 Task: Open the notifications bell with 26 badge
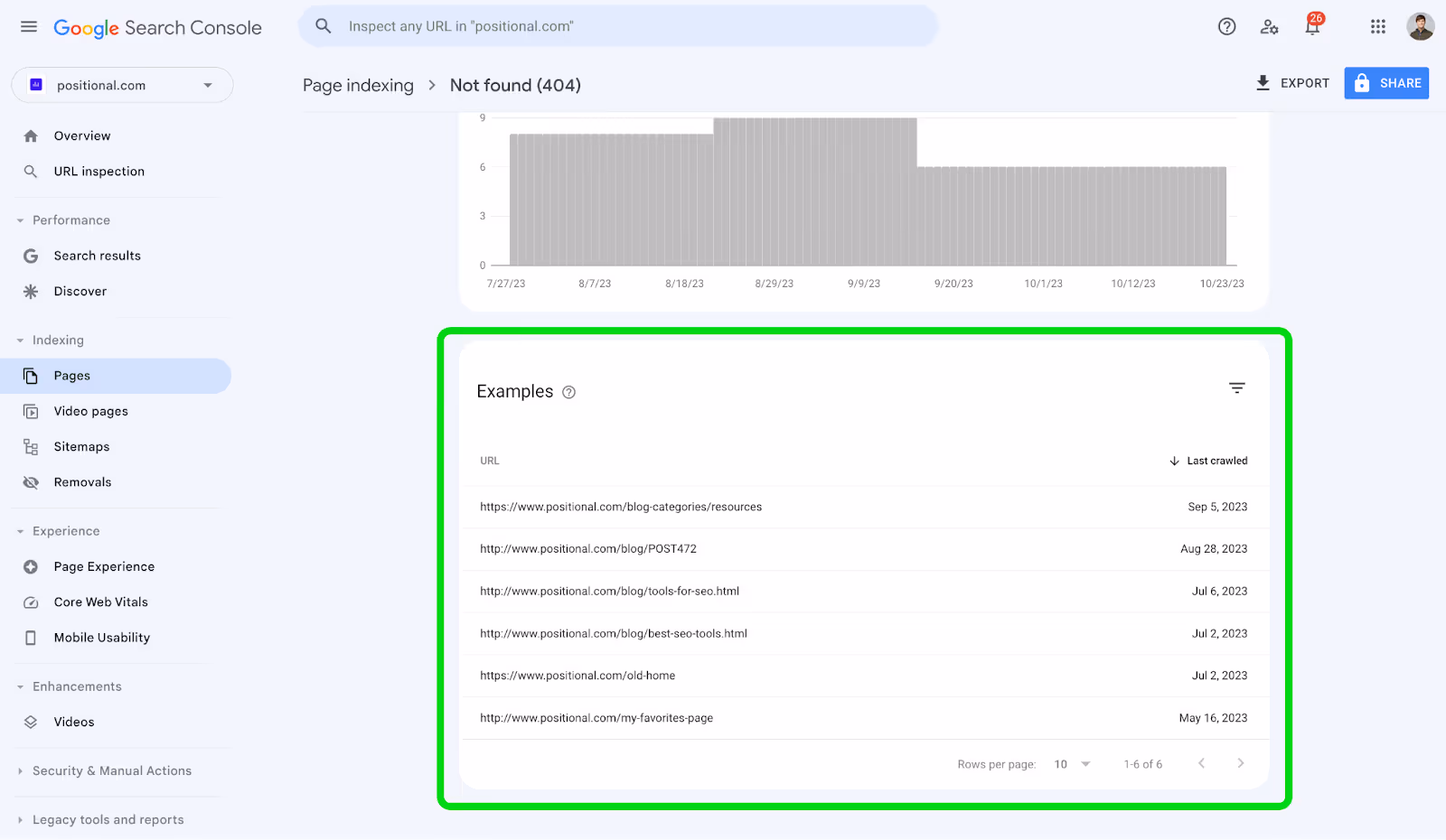[1312, 25]
